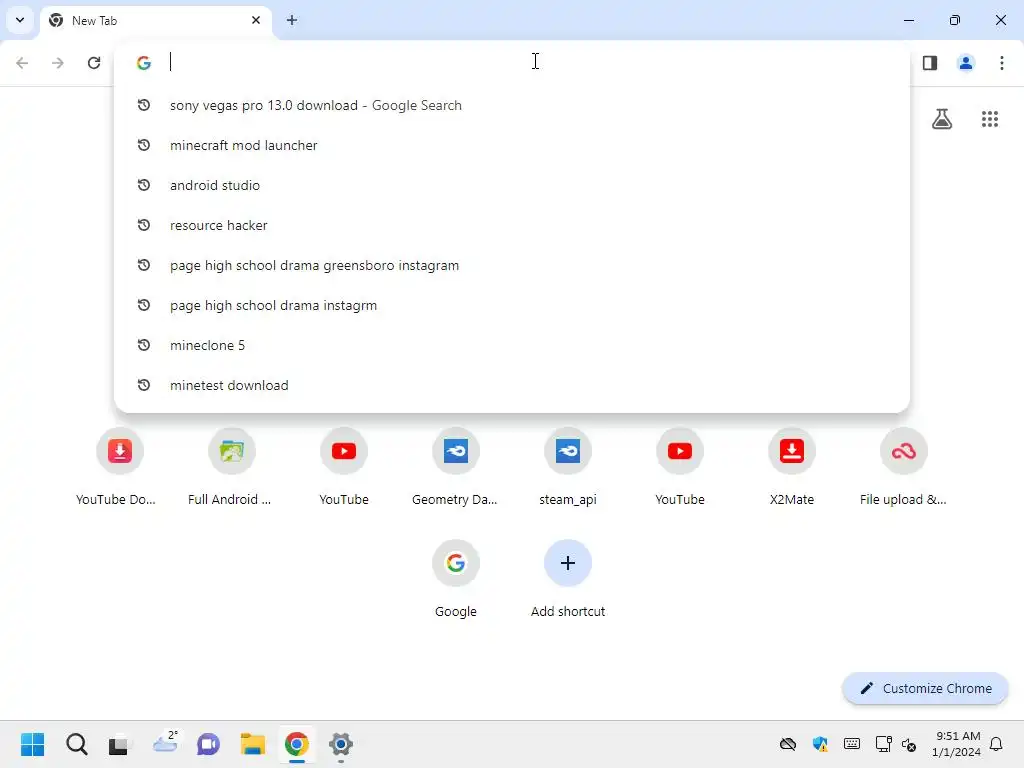Close the New Tab tab
The width and height of the screenshot is (1024, 768).
[256, 20]
